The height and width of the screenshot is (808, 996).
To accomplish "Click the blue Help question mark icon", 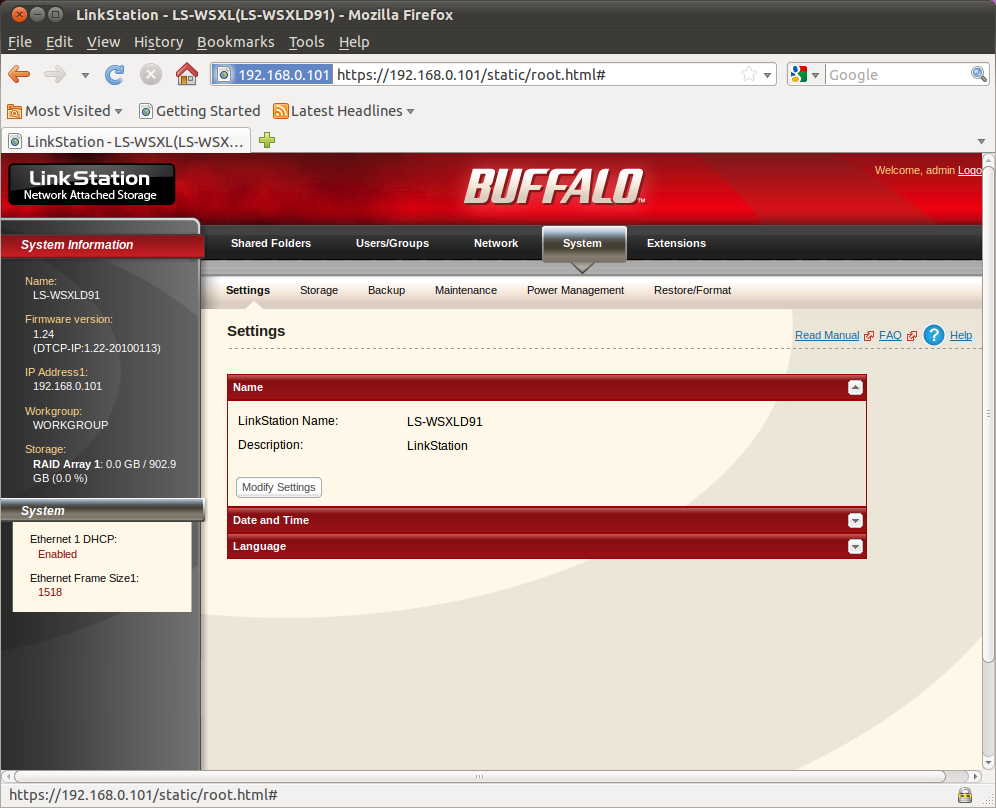I will (934, 335).
